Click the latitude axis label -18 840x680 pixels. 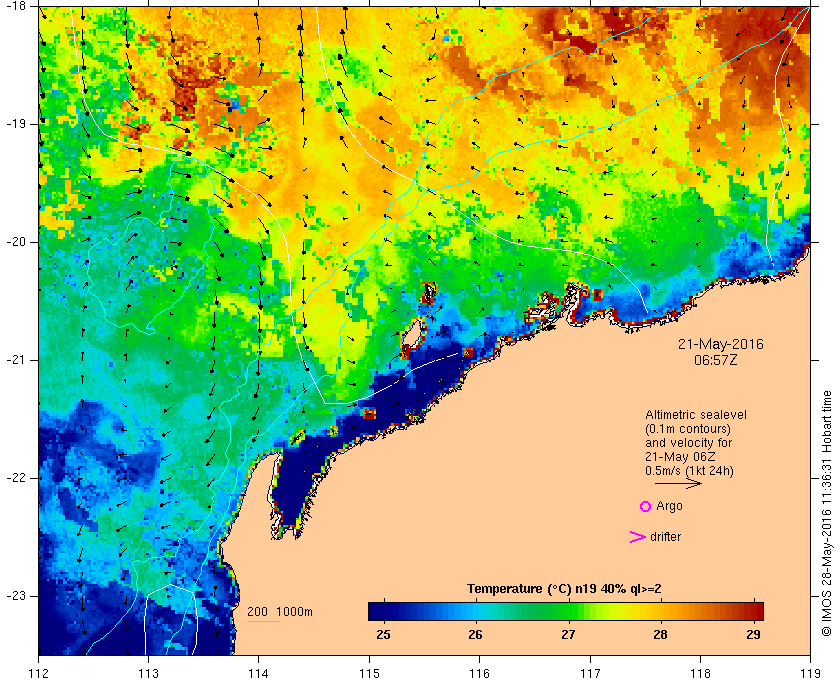click(17, 6)
